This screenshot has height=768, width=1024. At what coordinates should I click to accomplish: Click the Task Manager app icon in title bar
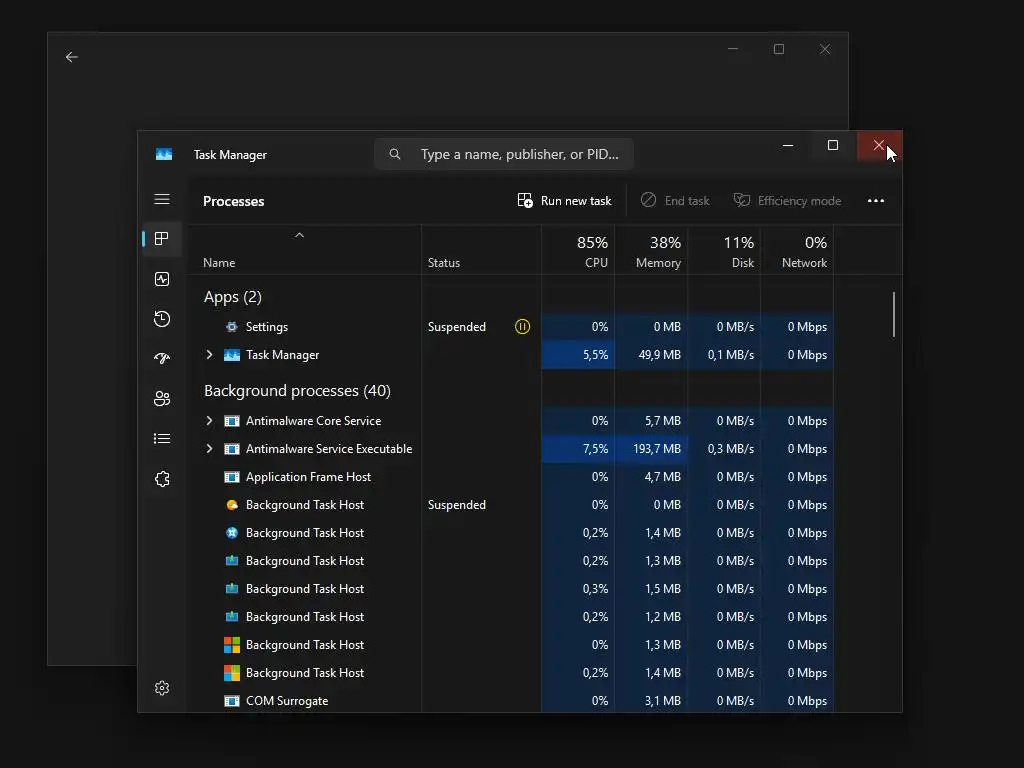pyautogui.click(x=164, y=154)
